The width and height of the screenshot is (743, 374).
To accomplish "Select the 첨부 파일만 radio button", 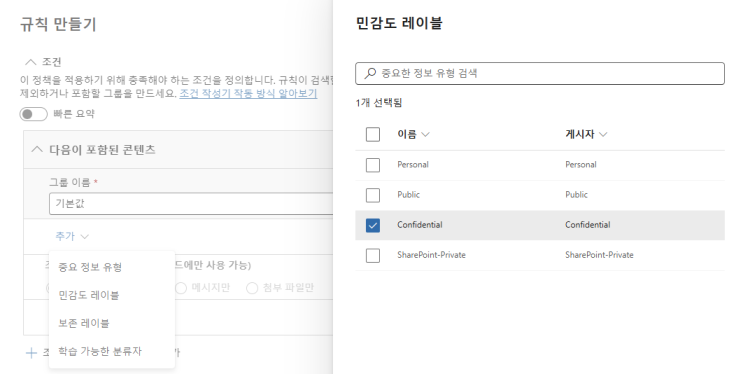I will (252, 288).
